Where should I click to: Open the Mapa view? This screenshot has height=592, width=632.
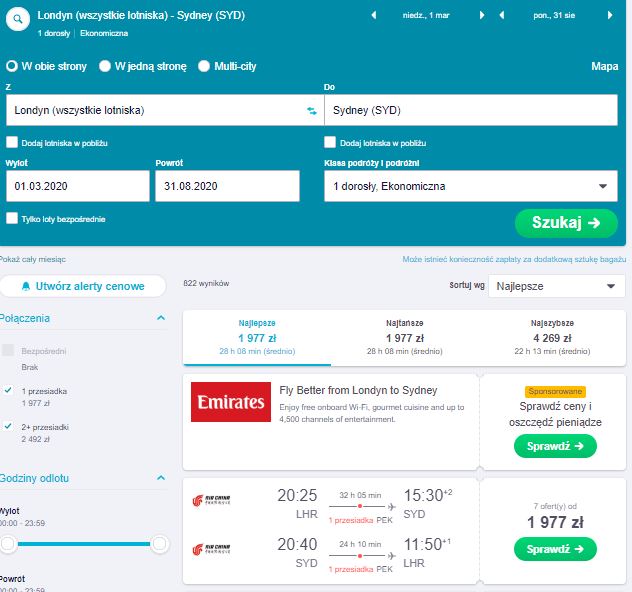[x=605, y=66]
